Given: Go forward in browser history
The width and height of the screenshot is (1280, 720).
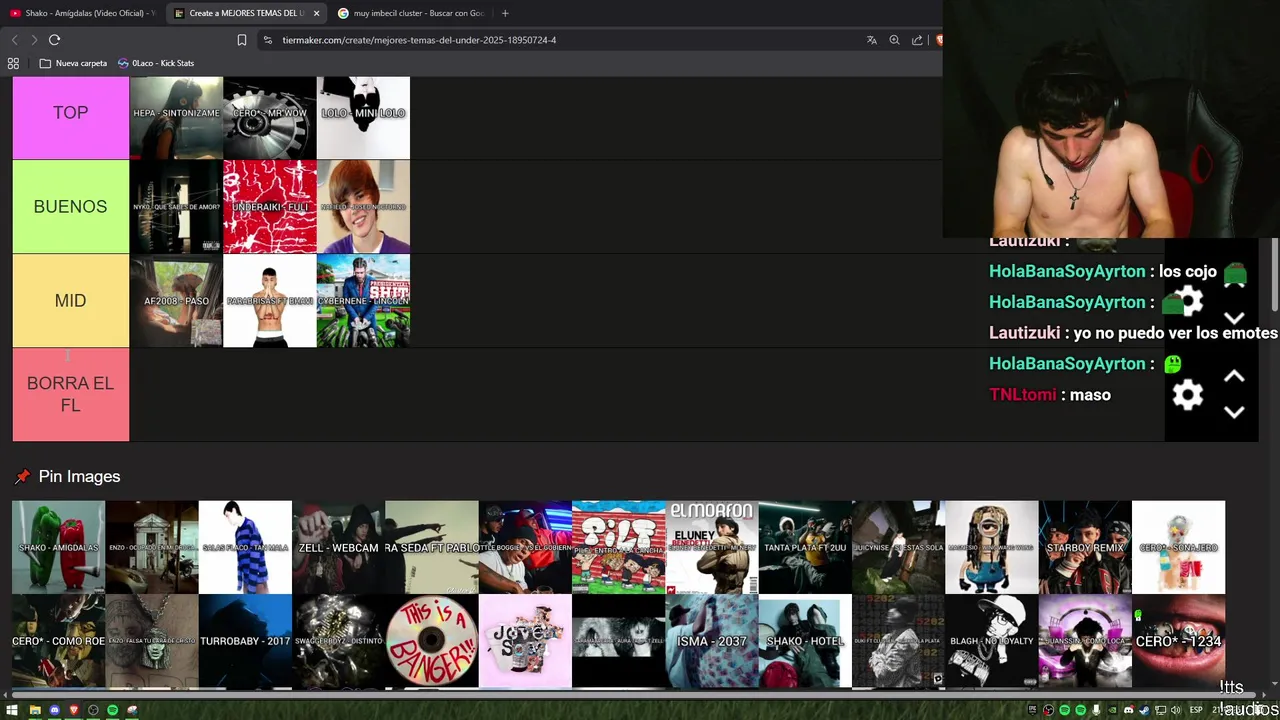Looking at the screenshot, I should pyautogui.click(x=34, y=40).
